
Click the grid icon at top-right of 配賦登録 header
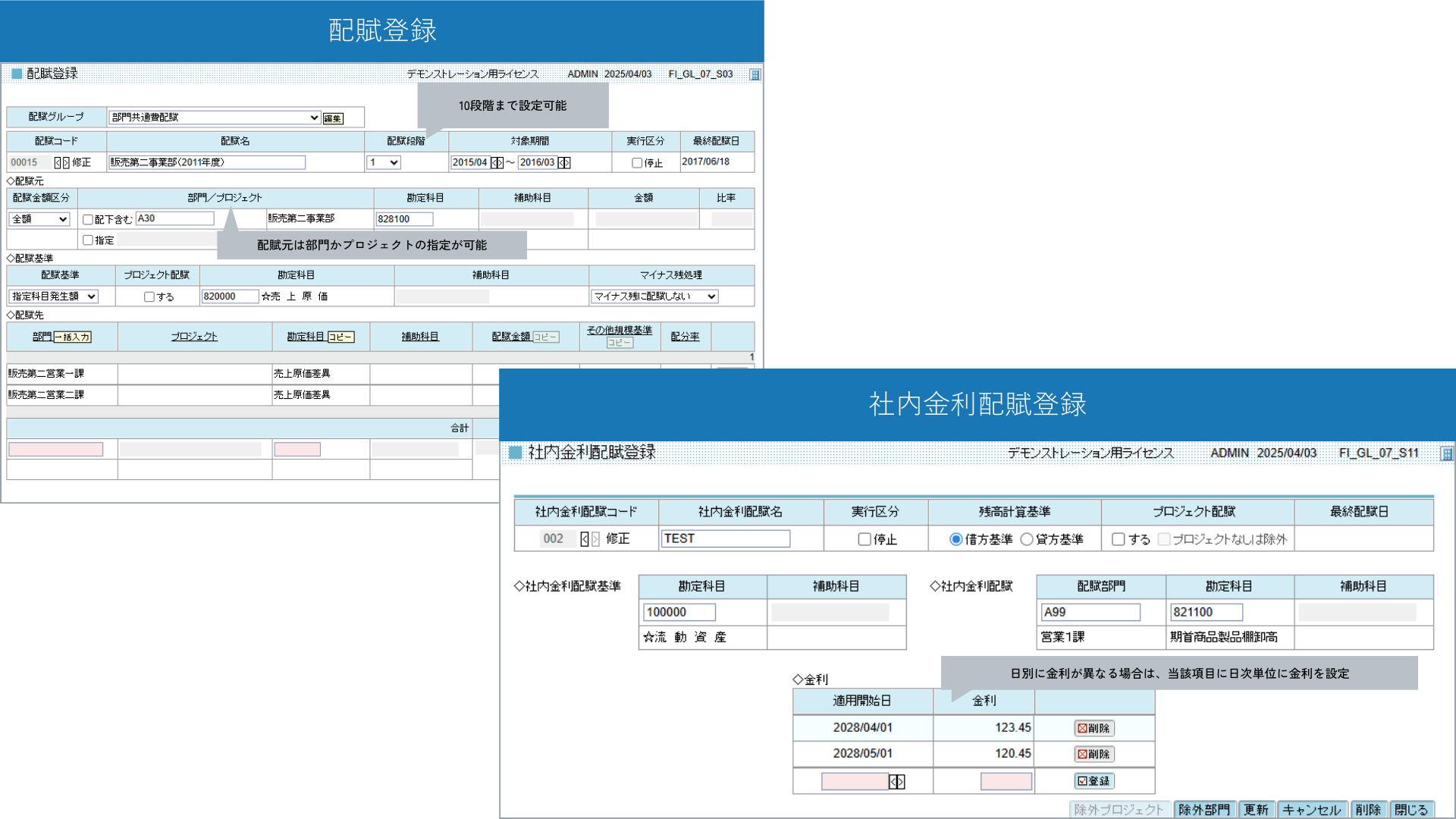point(755,74)
